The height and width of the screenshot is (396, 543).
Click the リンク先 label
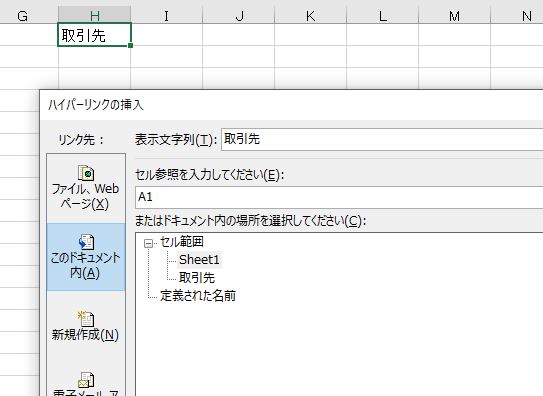tap(81, 140)
